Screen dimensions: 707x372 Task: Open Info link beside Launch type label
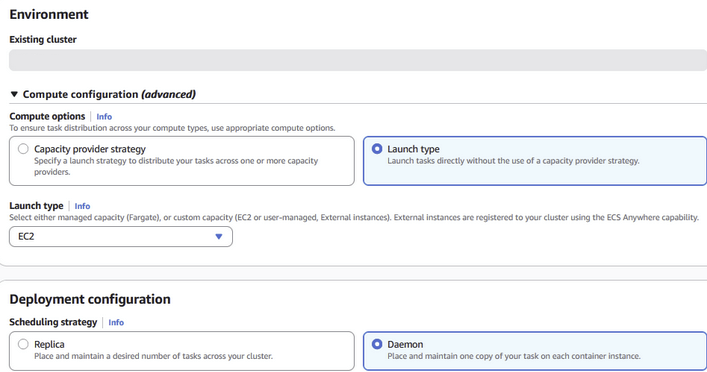pos(82,206)
